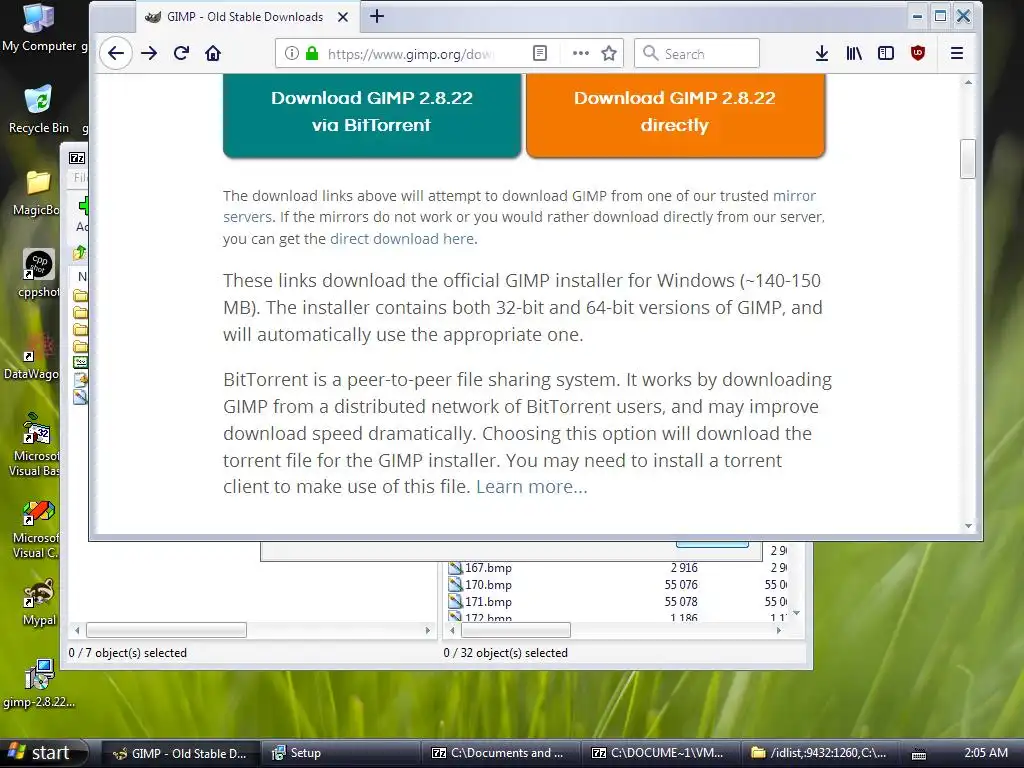The height and width of the screenshot is (768, 1024).
Task: Open My Computer desktop icon
Action: tap(39, 27)
